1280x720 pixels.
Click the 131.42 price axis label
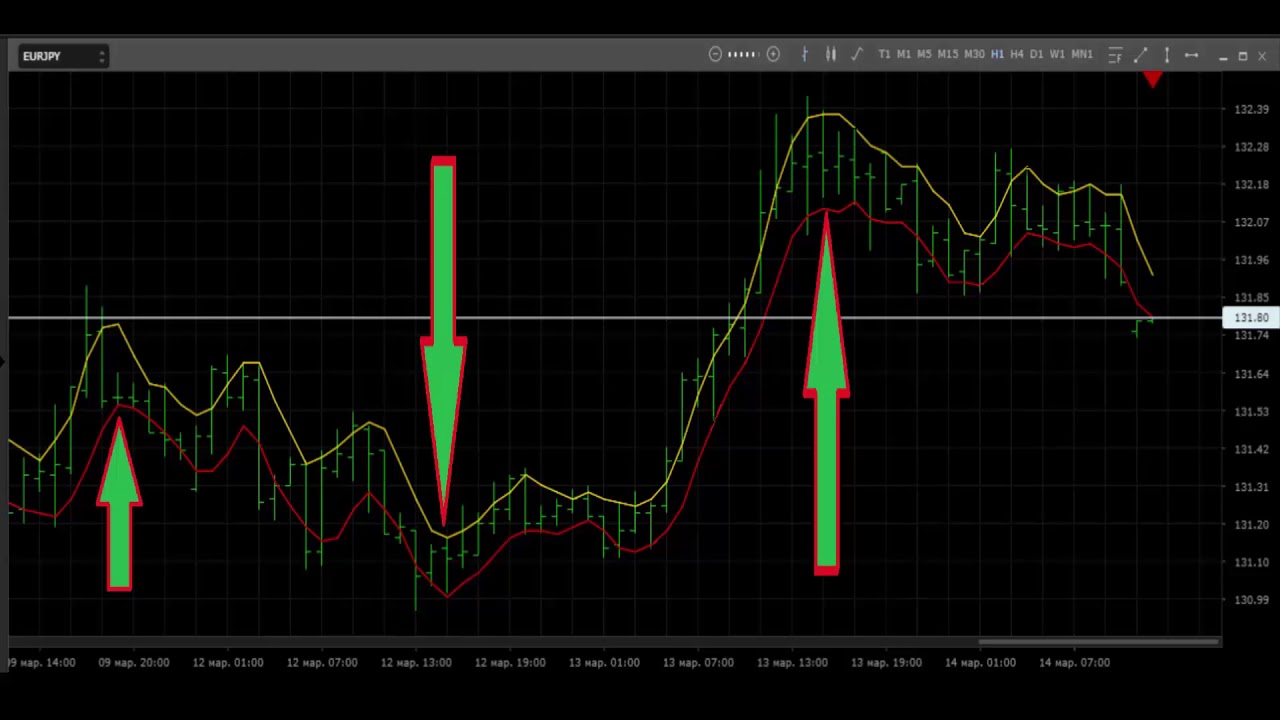pyautogui.click(x=1252, y=449)
